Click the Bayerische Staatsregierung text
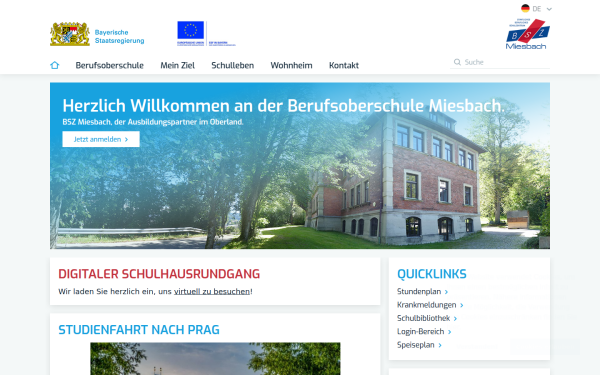Screen dimensions: 600x375 pos(119,36)
